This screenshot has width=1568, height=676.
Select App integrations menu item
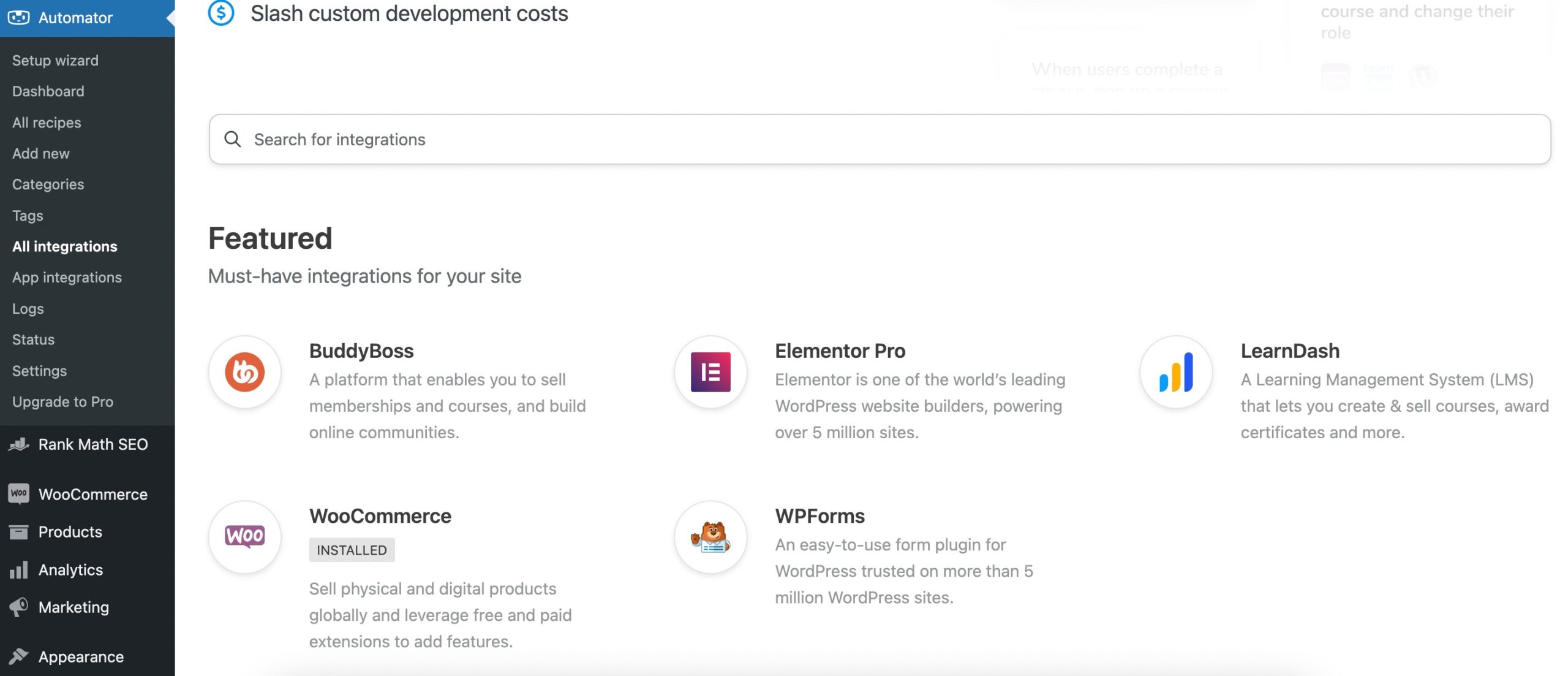(66, 278)
